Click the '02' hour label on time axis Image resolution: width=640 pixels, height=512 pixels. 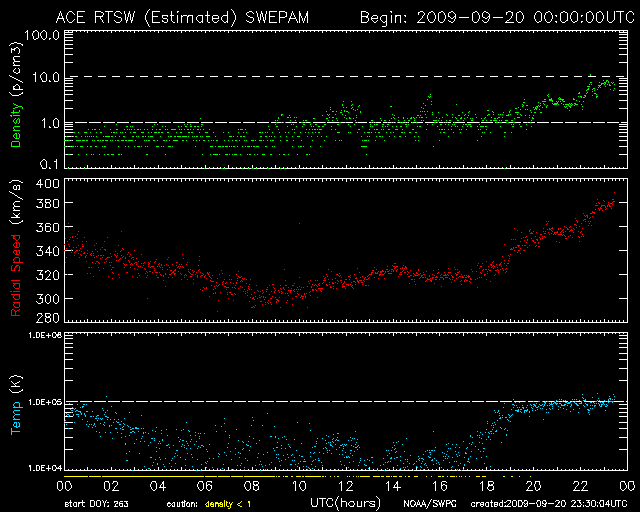(111, 486)
